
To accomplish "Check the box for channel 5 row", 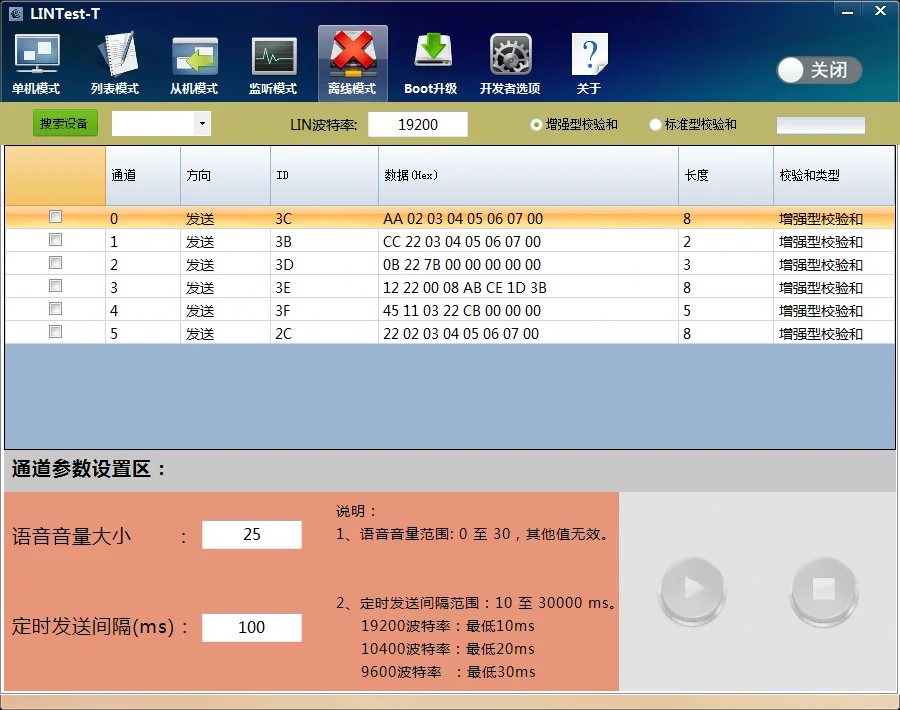I will click(55, 332).
